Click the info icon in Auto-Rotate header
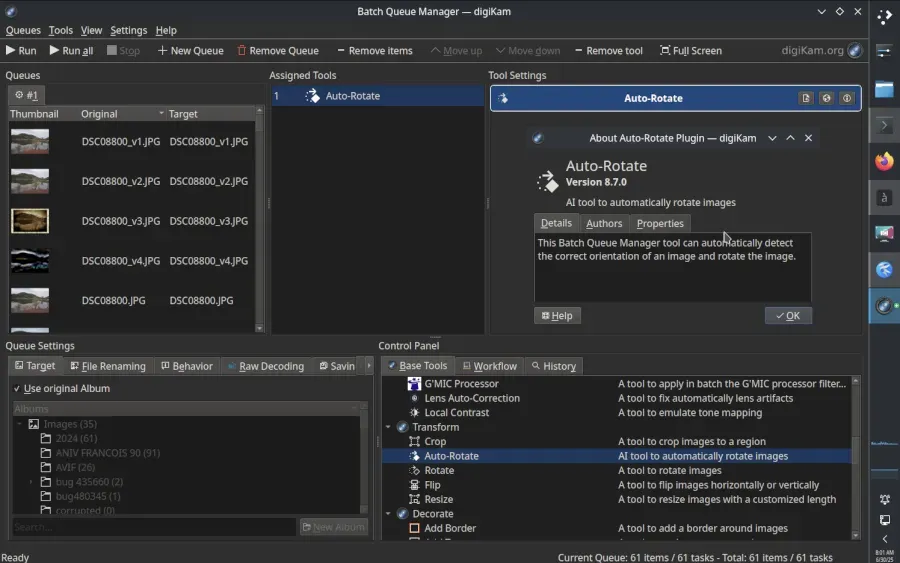 coord(847,98)
